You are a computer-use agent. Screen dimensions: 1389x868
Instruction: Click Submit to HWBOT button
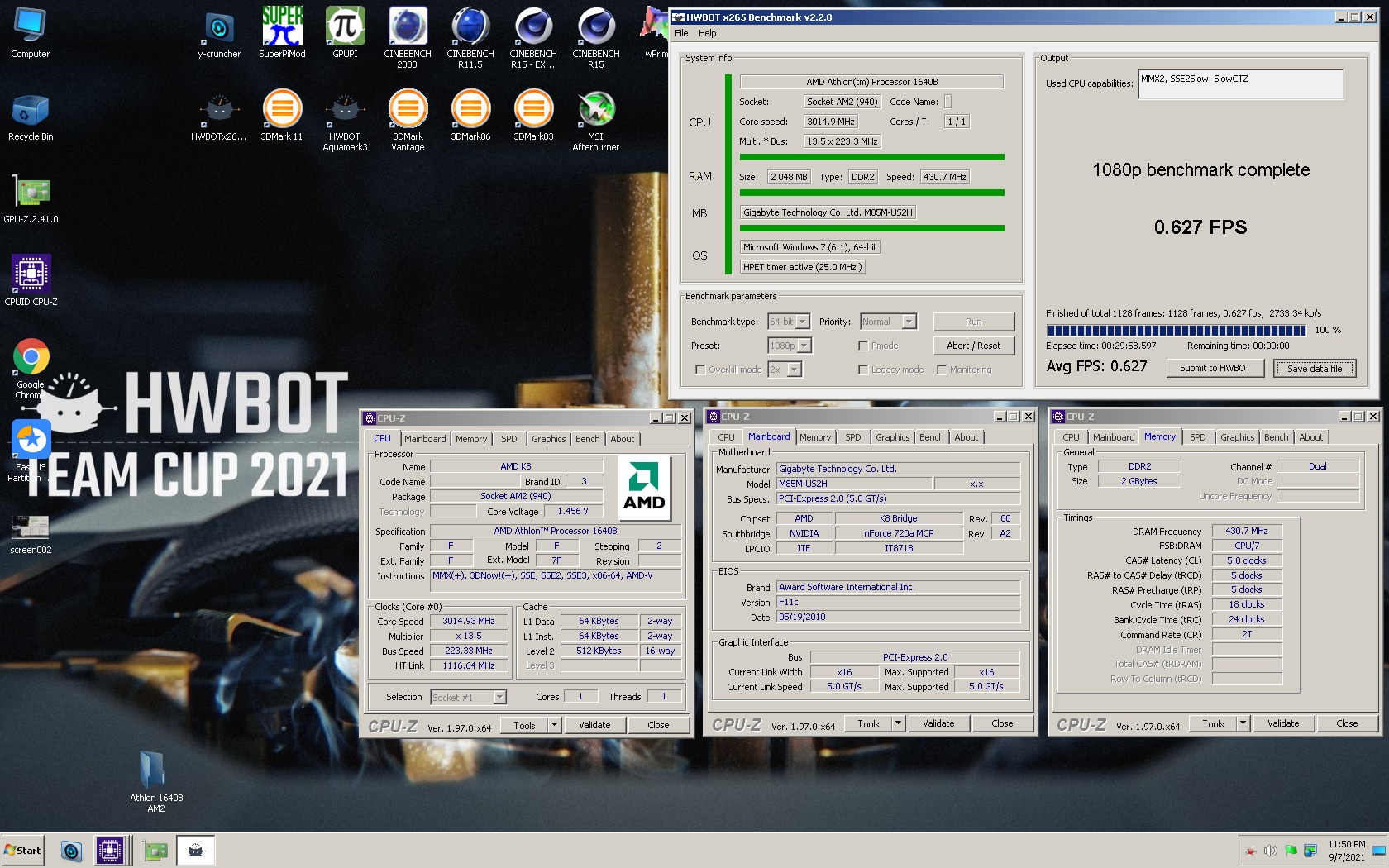coord(1215,368)
